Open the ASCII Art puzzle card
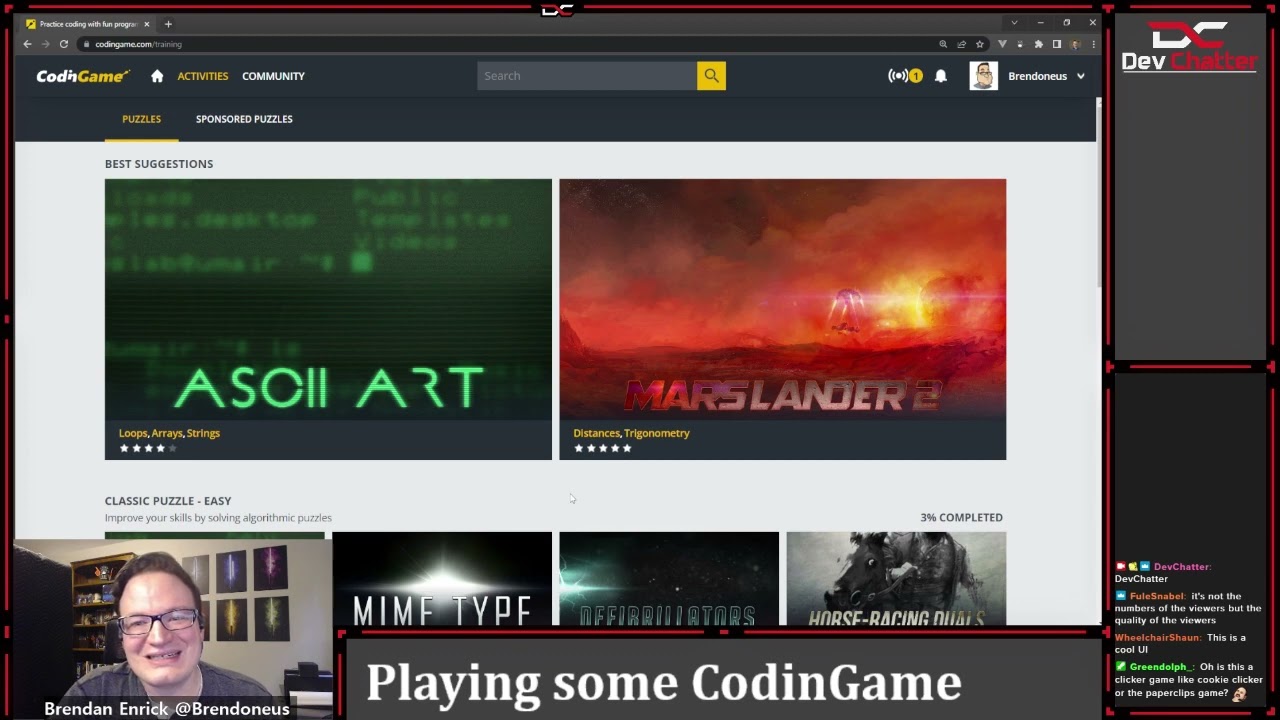 click(x=328, y=319)
